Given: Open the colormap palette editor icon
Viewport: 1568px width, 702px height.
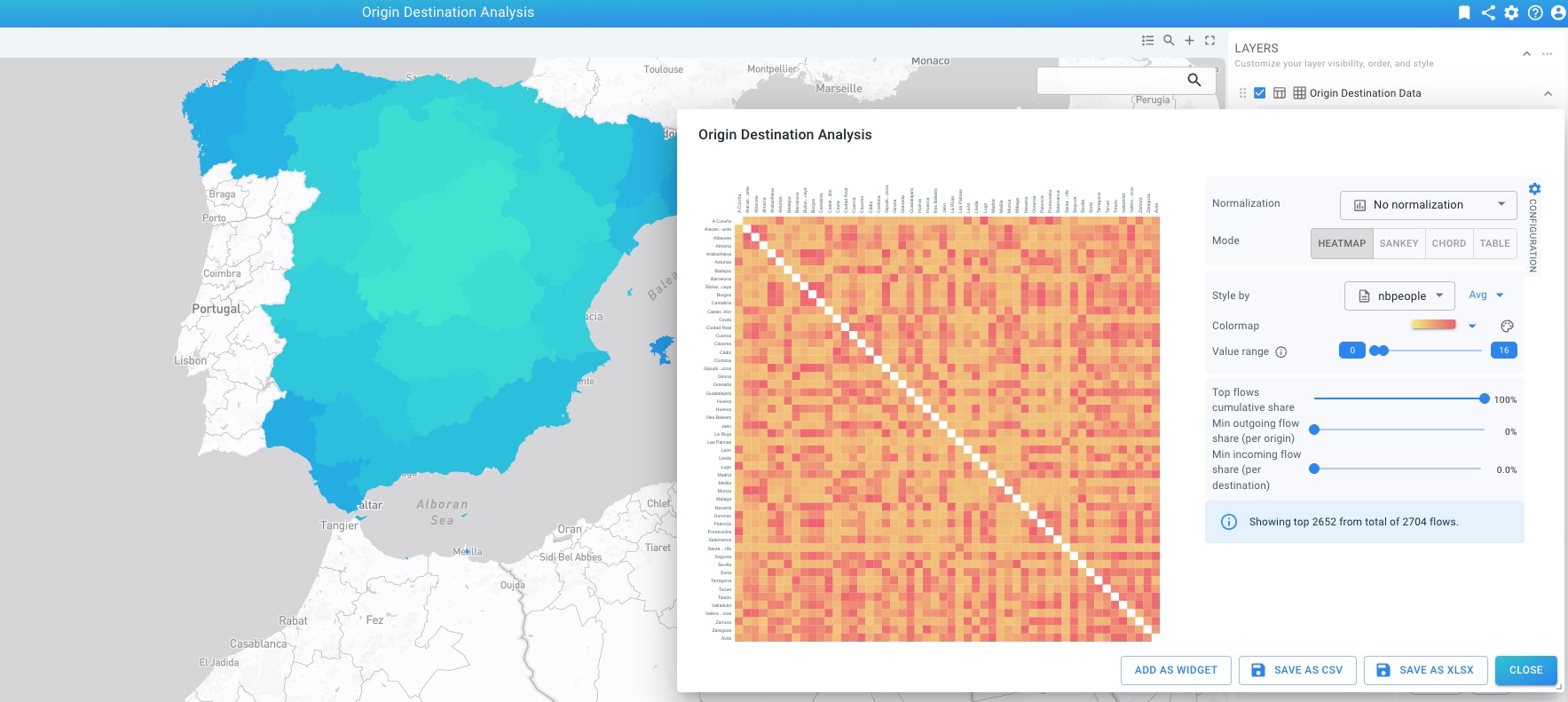Looking at the screenshot, I should click(x=1507, y=326).
